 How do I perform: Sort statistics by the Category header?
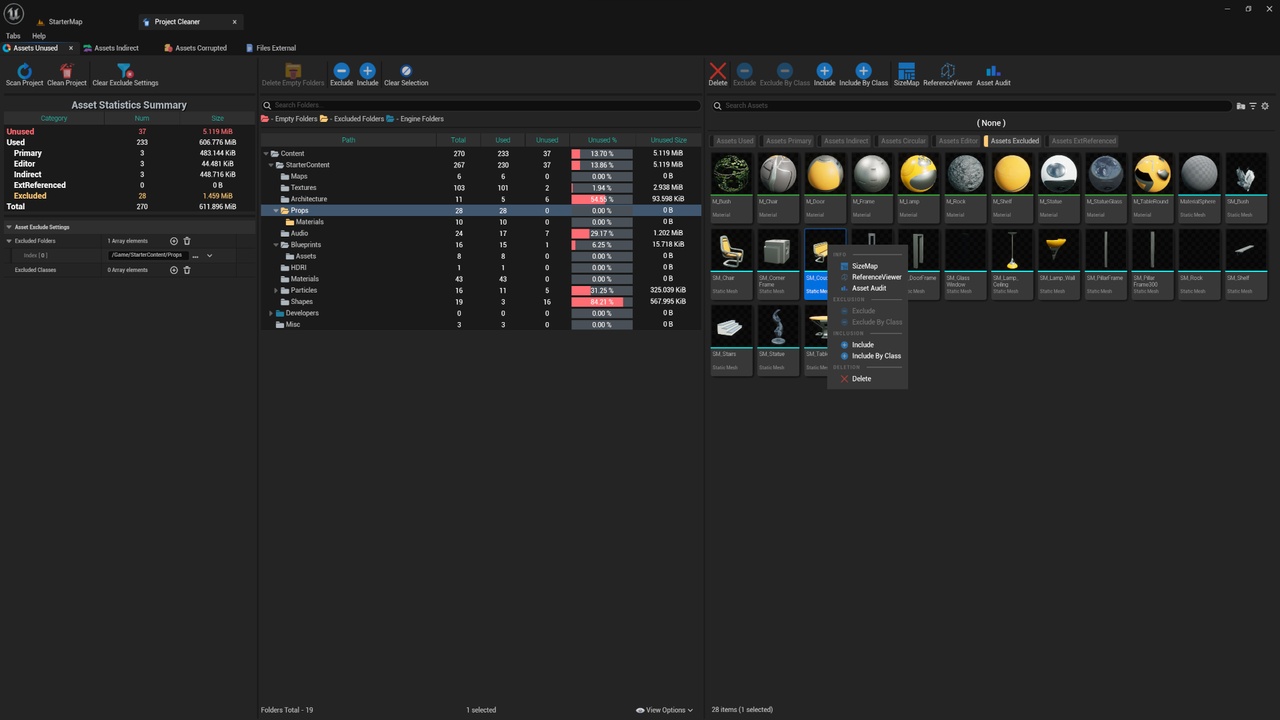coord(54,119)
